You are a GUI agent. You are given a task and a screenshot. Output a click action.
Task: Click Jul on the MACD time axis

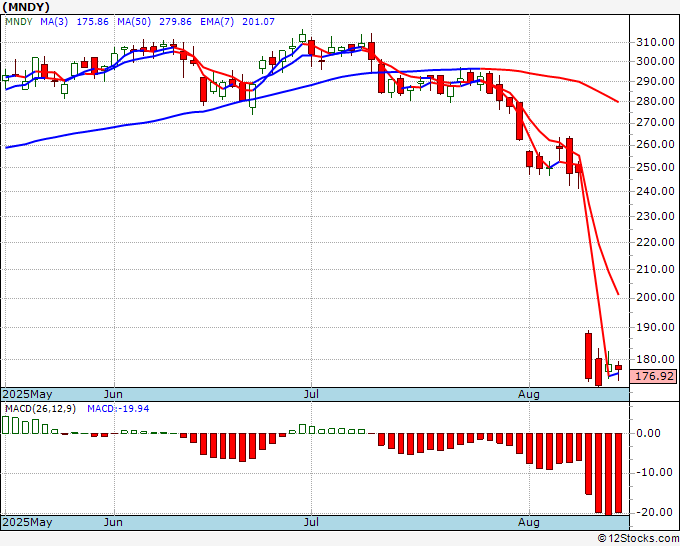[311, 522]
